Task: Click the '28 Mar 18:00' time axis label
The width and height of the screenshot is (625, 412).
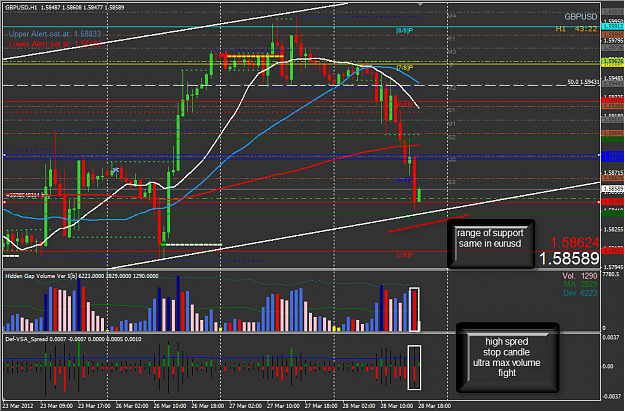Action: click(434, 406)
